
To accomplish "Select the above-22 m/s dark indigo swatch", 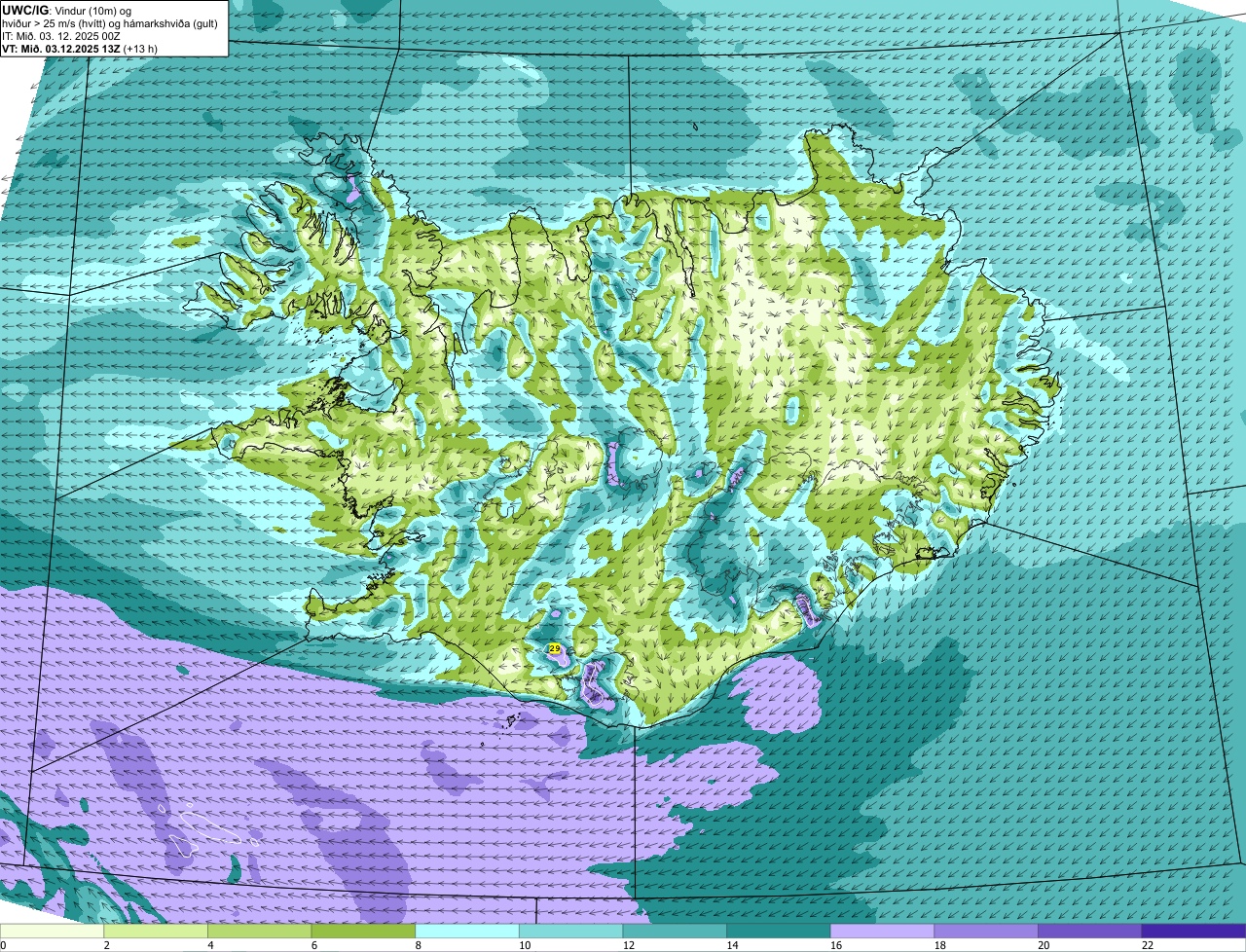I will tap(1193, 931).
